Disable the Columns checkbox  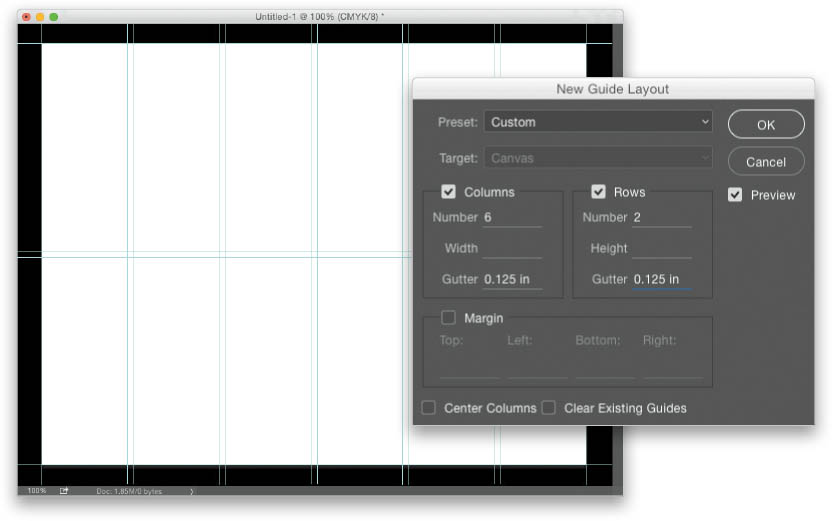point(449,192)
